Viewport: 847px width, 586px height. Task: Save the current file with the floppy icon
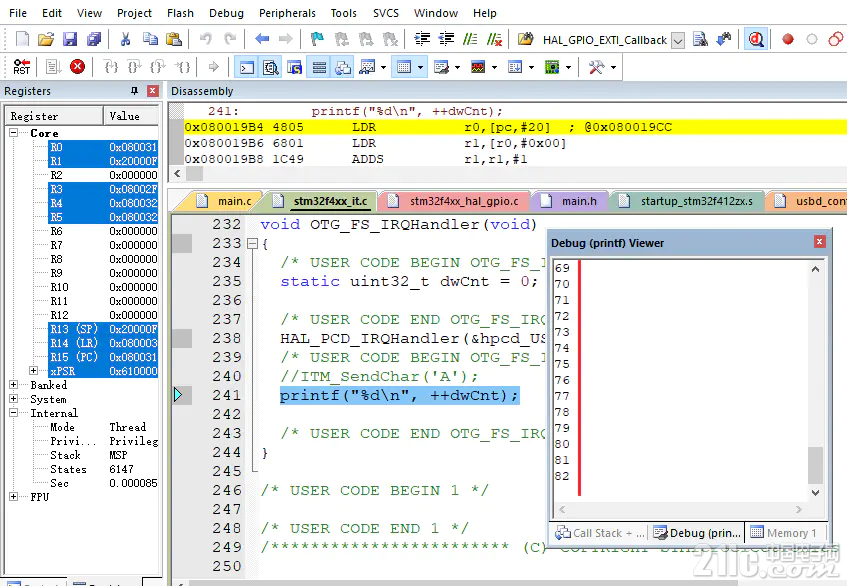click(70, 39)
